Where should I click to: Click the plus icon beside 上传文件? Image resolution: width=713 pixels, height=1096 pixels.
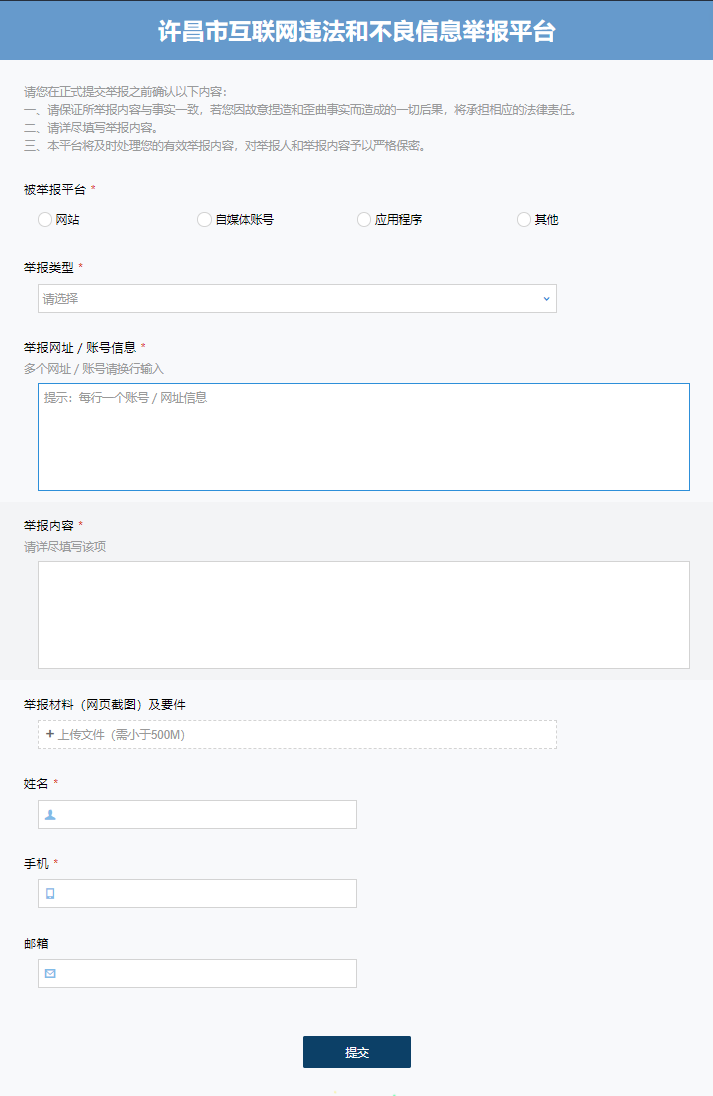49,734
